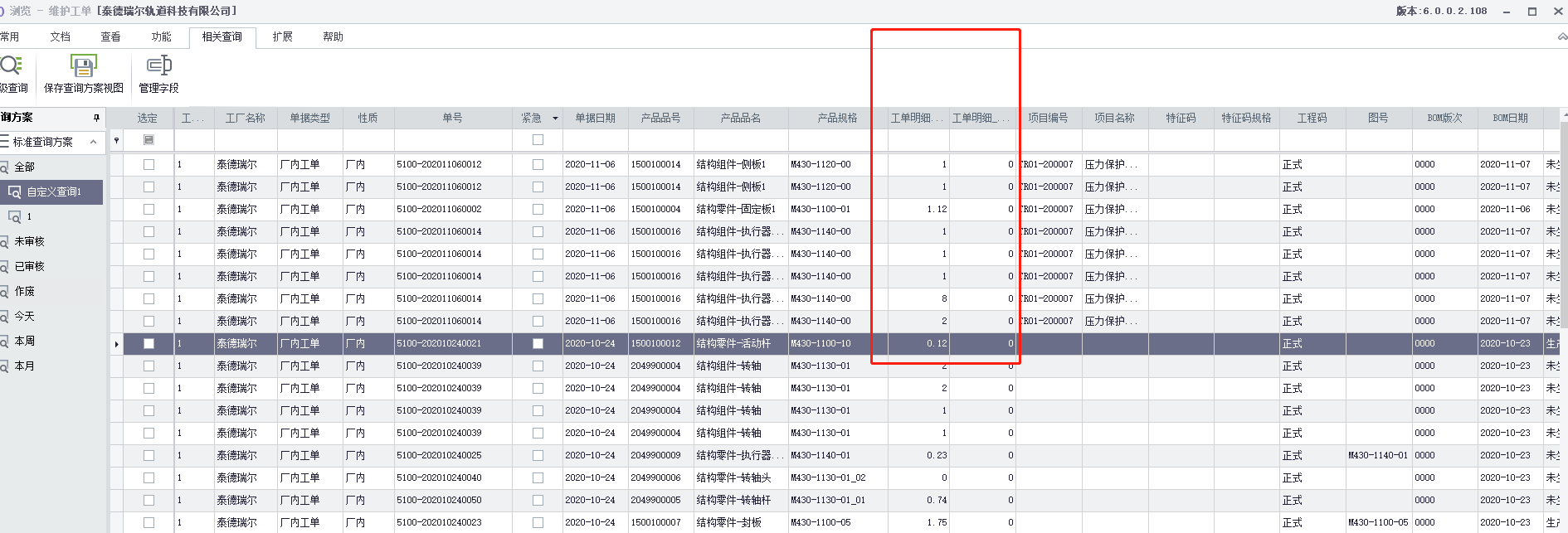Screen dimensions: 1568x533
Task: Click the 工厂名称 filter input cell
Action: coord(245,140)
